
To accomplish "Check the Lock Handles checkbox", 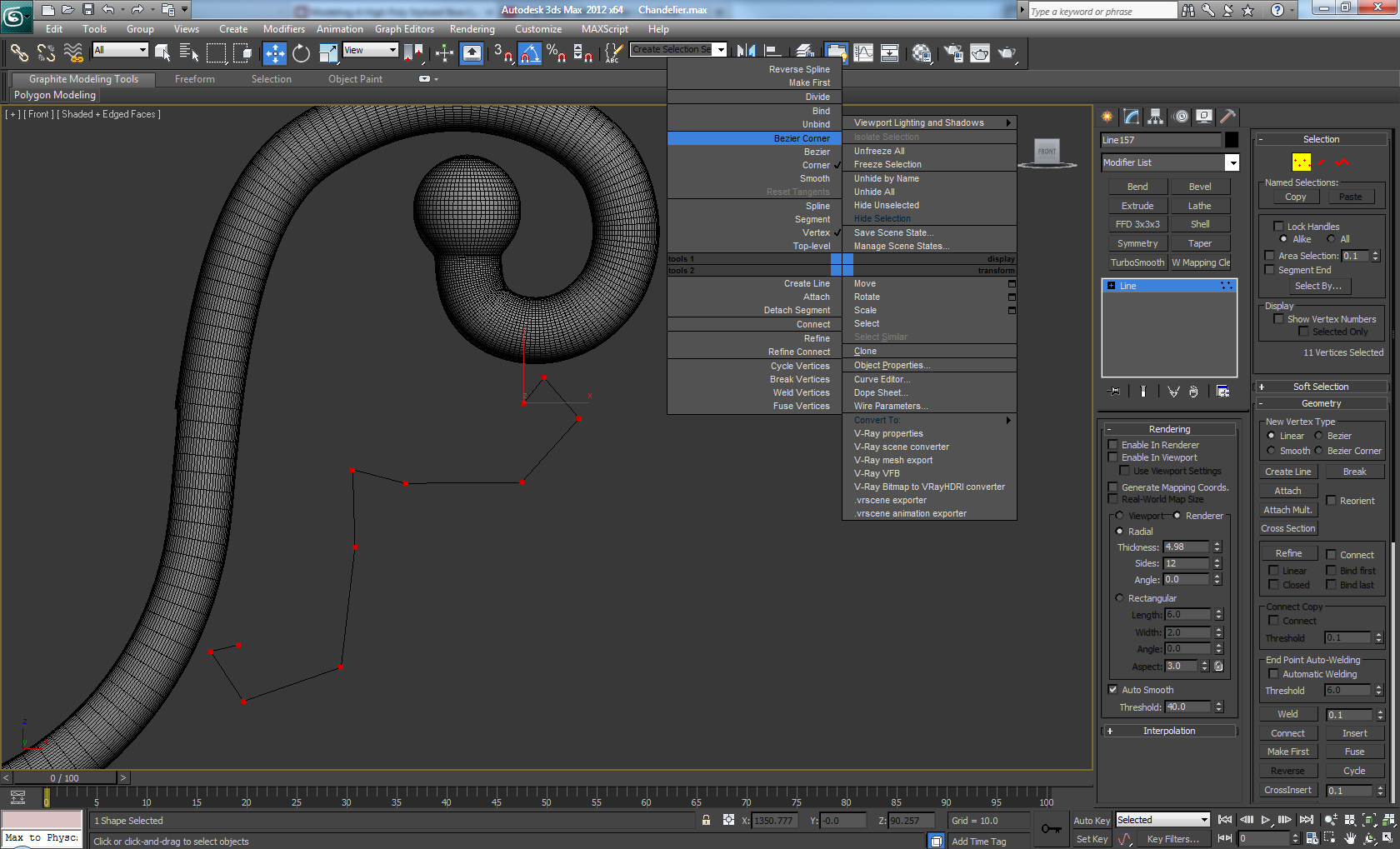I will coord(1279,226).
